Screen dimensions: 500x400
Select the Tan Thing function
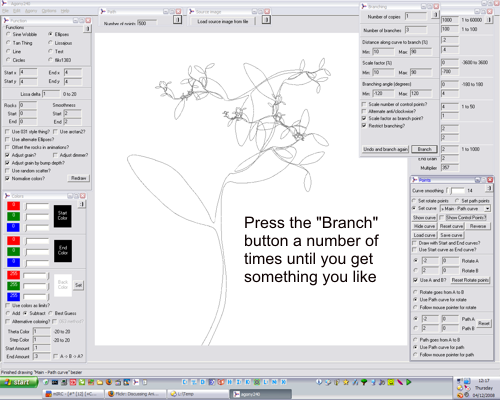coord(19,43)
